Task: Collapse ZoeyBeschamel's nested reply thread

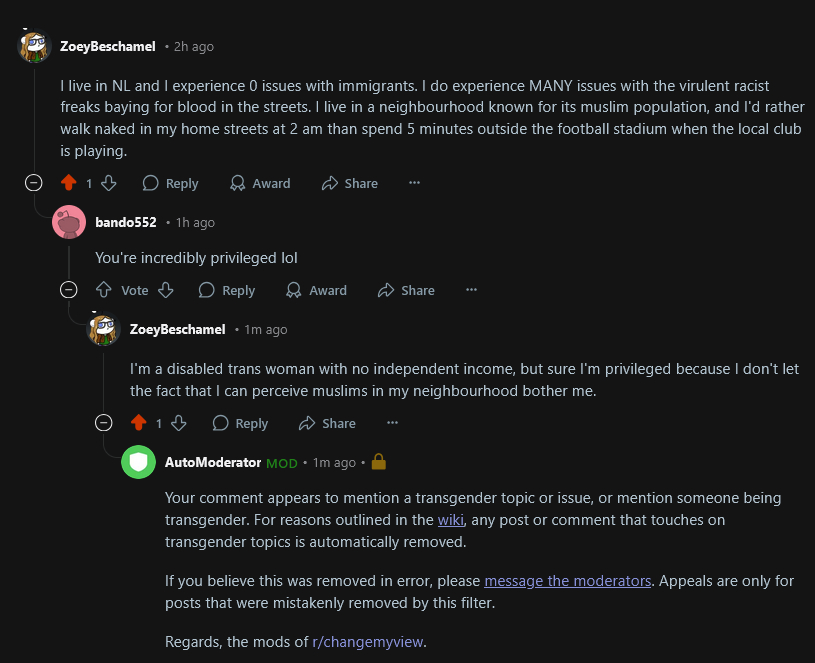Action: click(x=103, y=423)
